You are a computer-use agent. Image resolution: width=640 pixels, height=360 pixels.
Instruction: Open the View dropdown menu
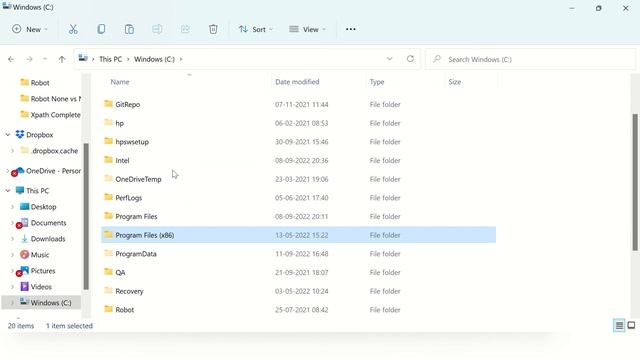click(x=307, y=29)
